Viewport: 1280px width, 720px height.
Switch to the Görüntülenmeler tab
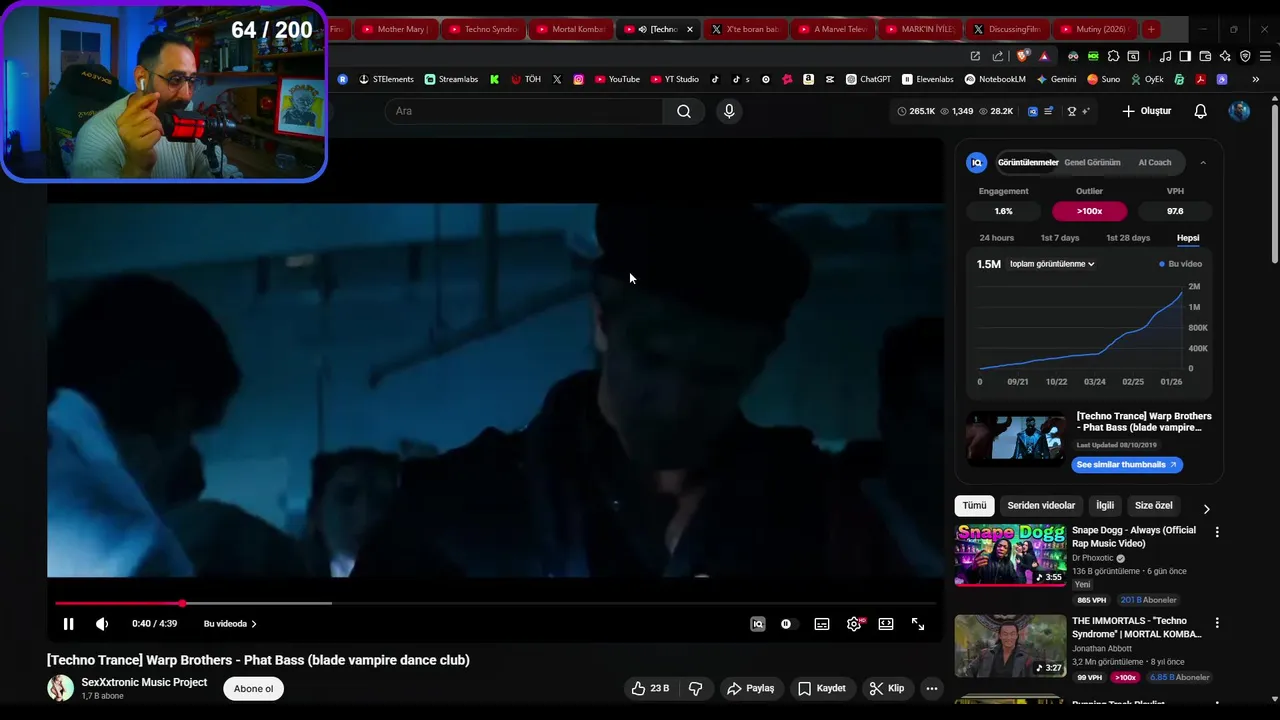pyautogui.click(x=1028, y=162)
